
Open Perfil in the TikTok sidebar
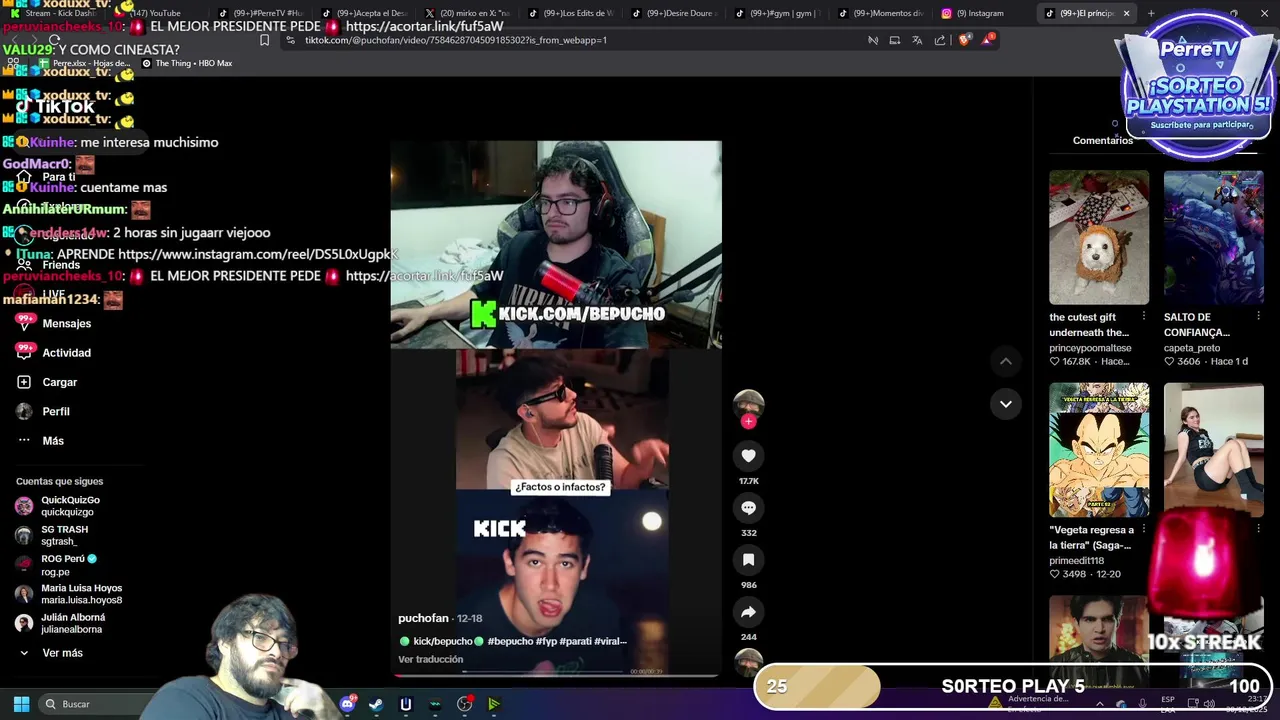coord(43,411)
